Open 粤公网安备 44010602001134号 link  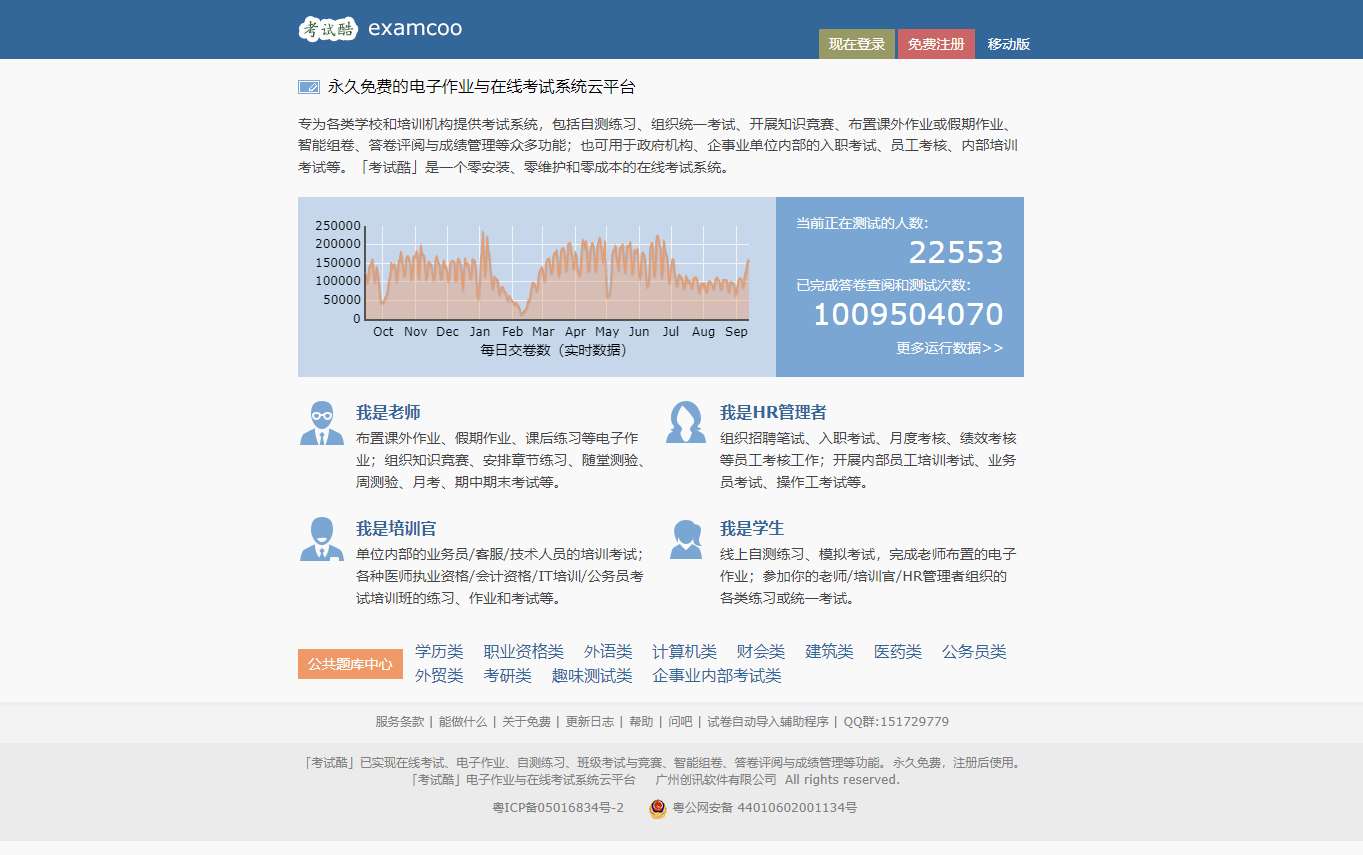pos(764,808)
